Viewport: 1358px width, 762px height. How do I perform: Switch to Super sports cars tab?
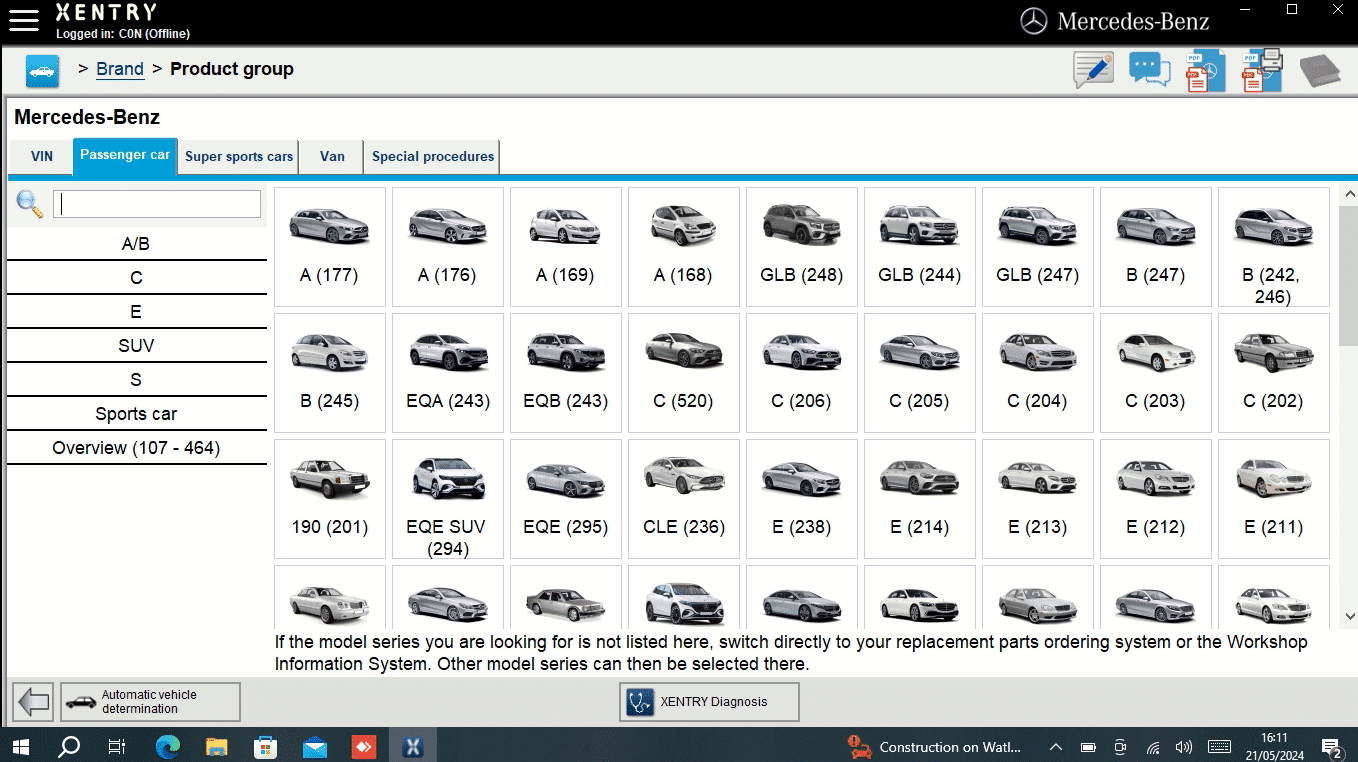239,157
